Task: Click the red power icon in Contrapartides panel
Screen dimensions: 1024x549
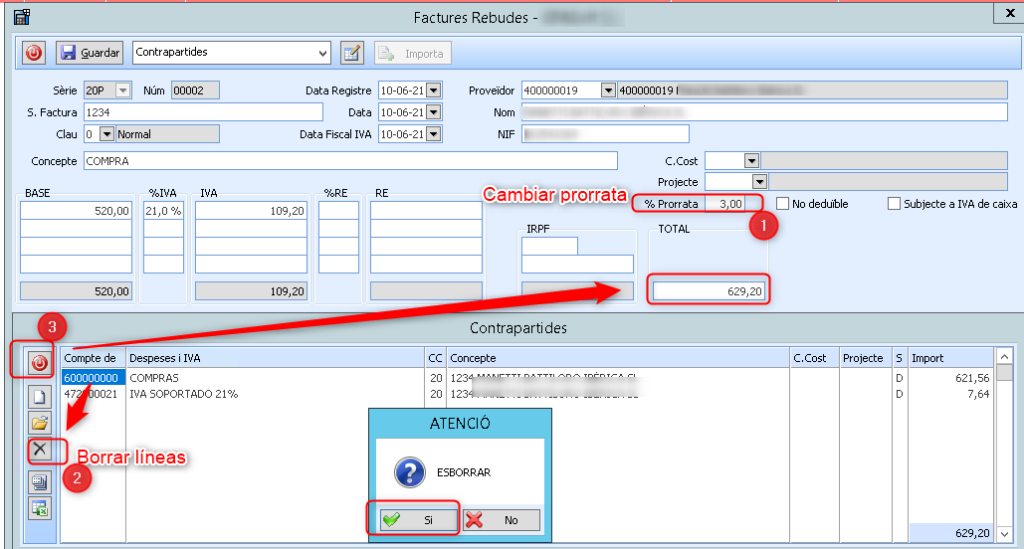Action: (41, 362)
